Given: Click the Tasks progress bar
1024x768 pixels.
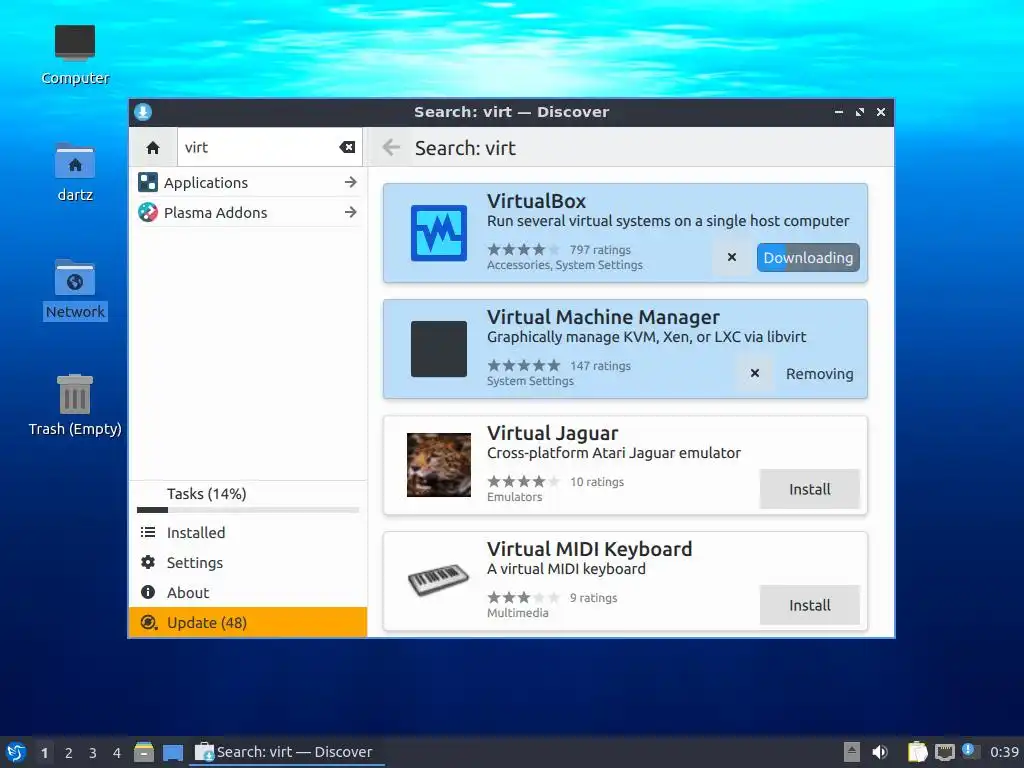Looking at the screenshot, I should pos(248,510).
